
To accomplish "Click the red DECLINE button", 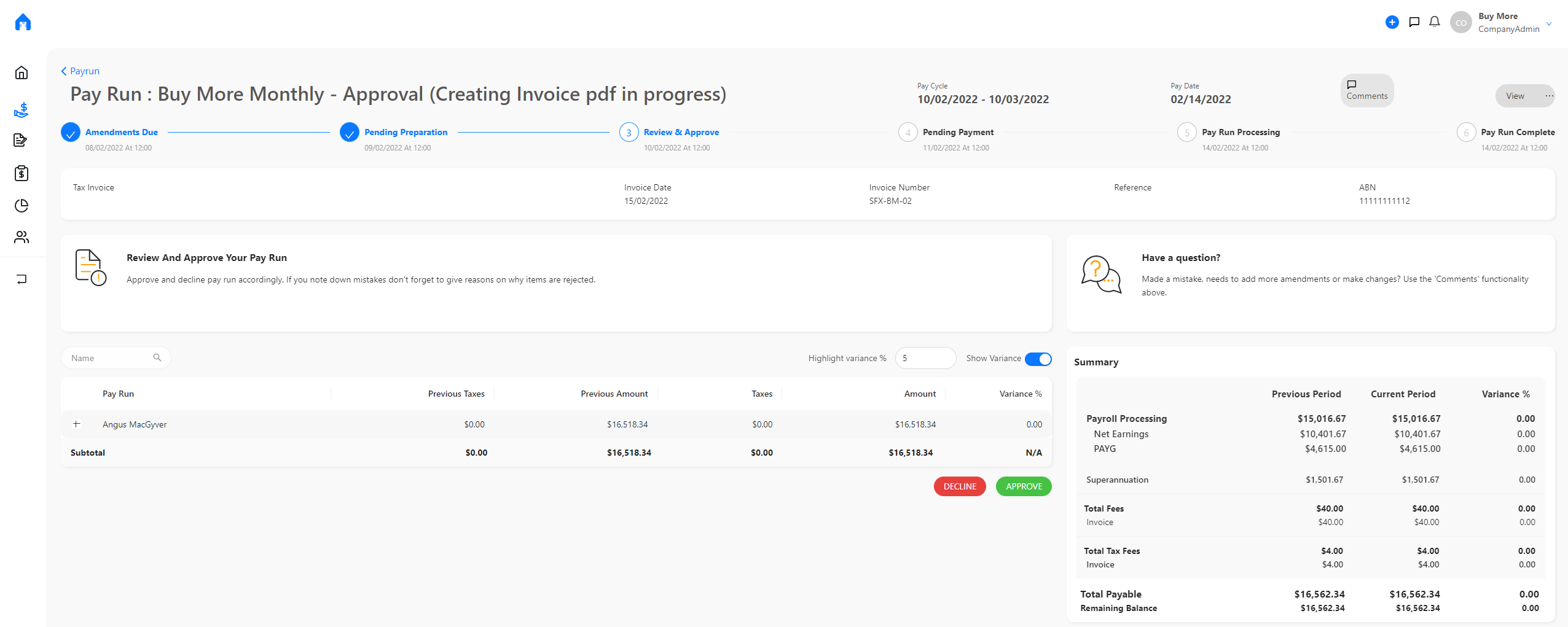I will click(x=960, y=486).
